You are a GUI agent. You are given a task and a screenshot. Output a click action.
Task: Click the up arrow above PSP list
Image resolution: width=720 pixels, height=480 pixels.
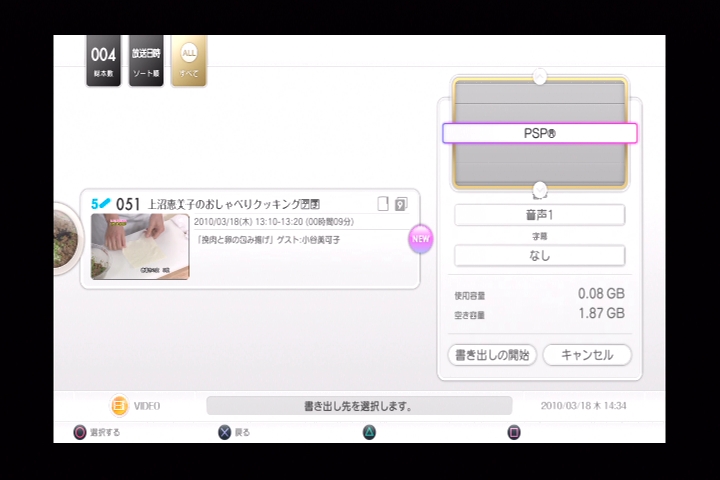(x=540, y=76)
